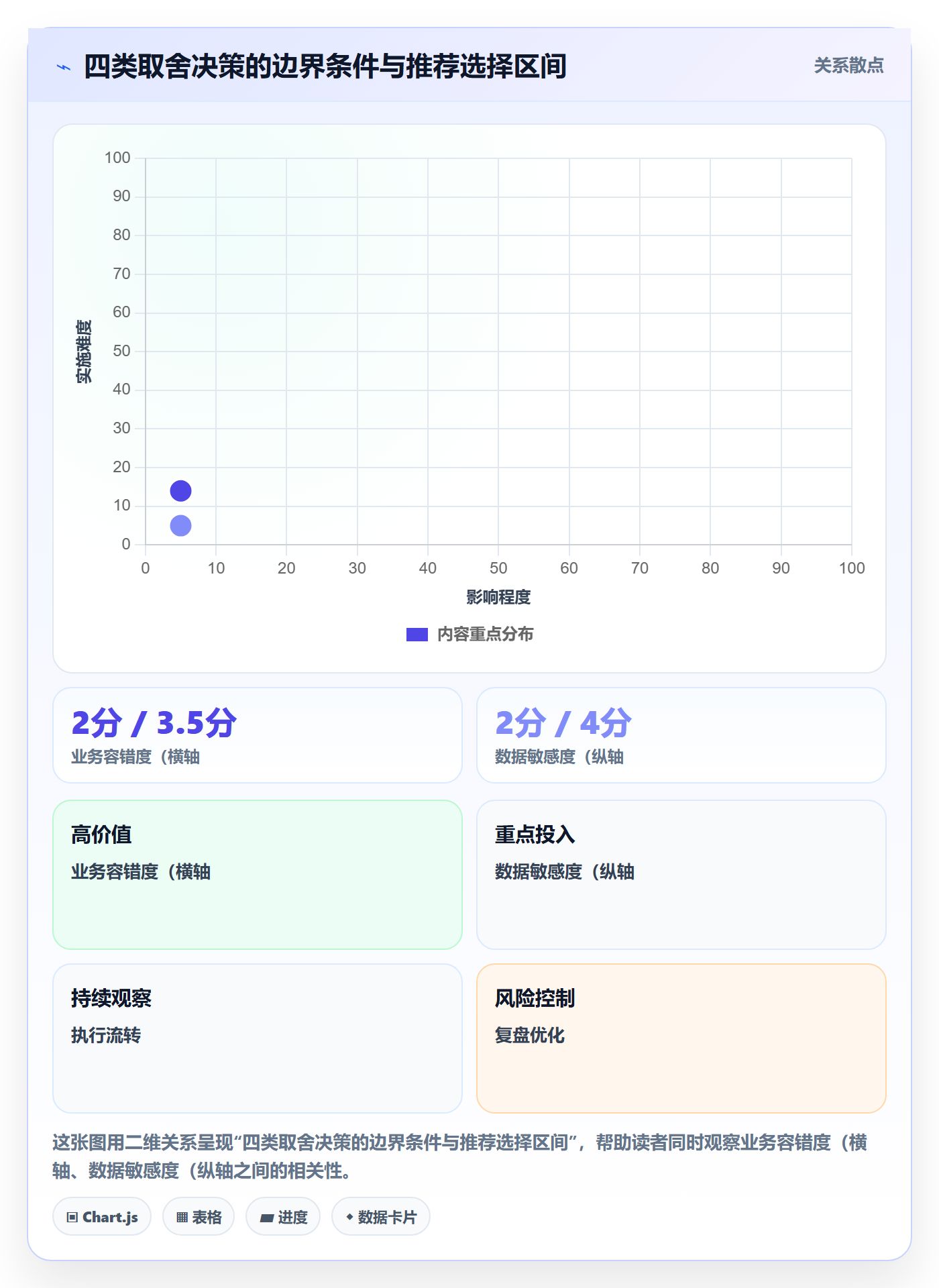Select the 风险控制 quadrant card
The image size is (939, 1288).
point(681,1038)
